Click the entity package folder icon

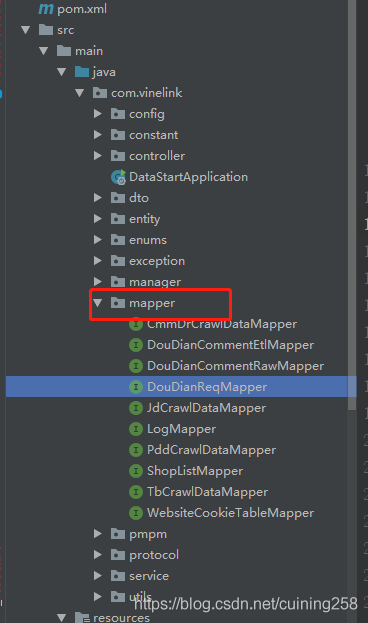coord(118,219)
